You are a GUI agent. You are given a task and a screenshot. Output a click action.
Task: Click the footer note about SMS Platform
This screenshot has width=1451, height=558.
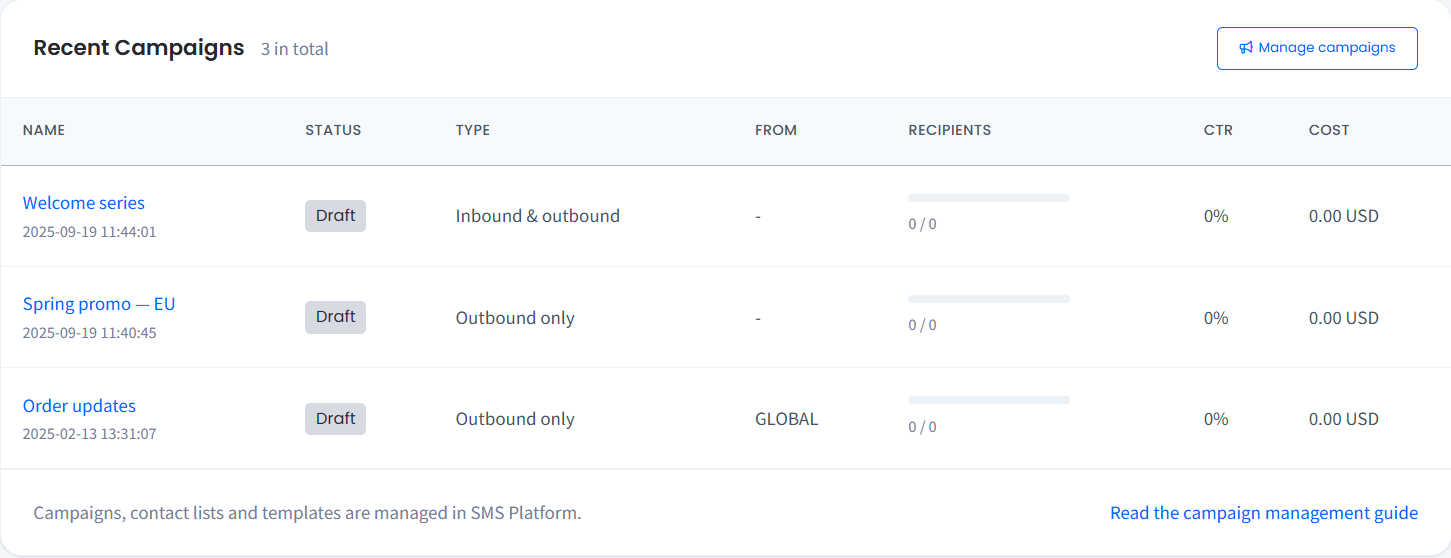308,513
